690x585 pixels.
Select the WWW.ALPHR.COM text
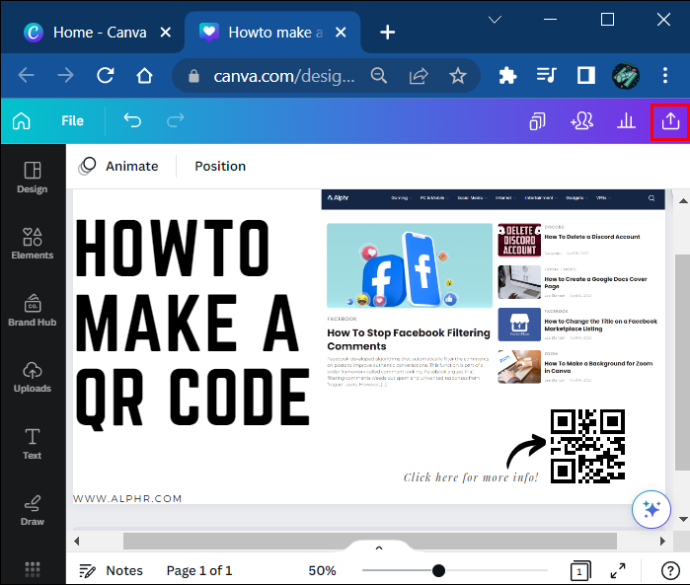(127, 498)
